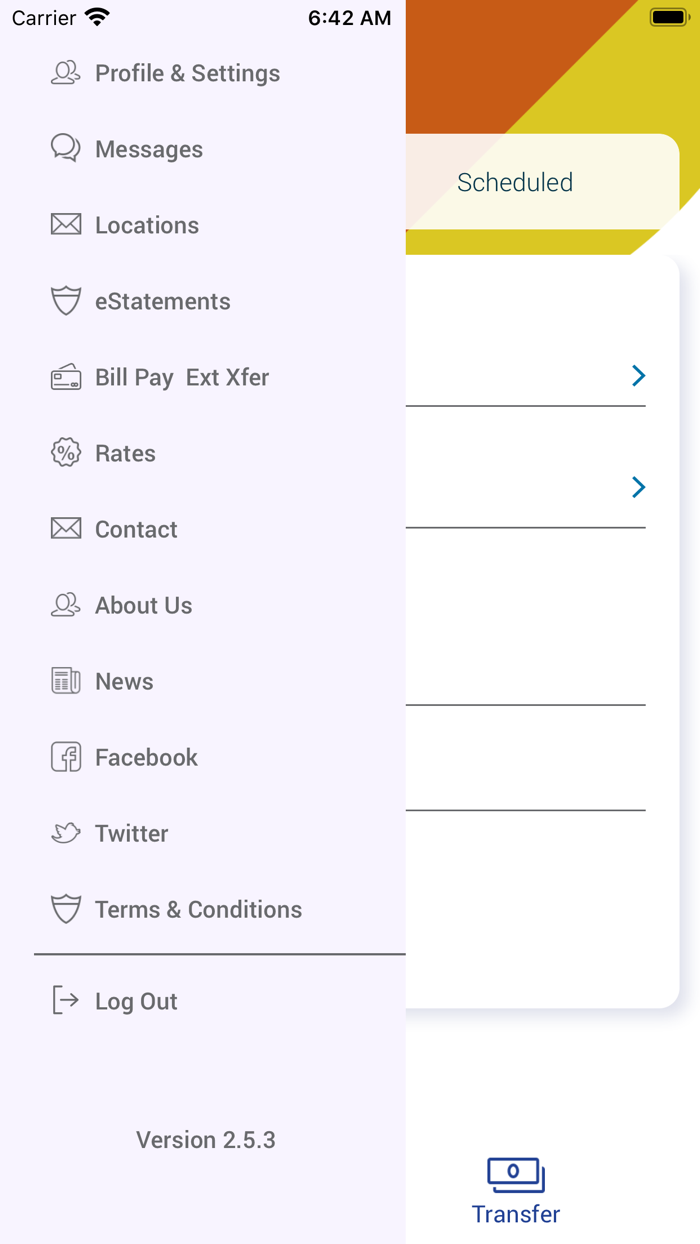Tap the Transfer money icon
Viewport: 700px width, 1244px height.
516,1175
